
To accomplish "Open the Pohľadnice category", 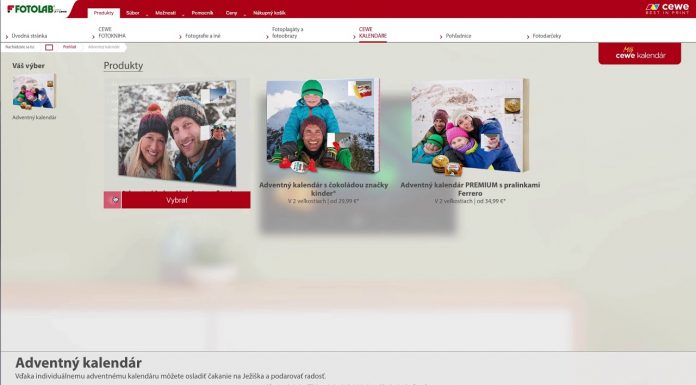I will pos(458,36).
